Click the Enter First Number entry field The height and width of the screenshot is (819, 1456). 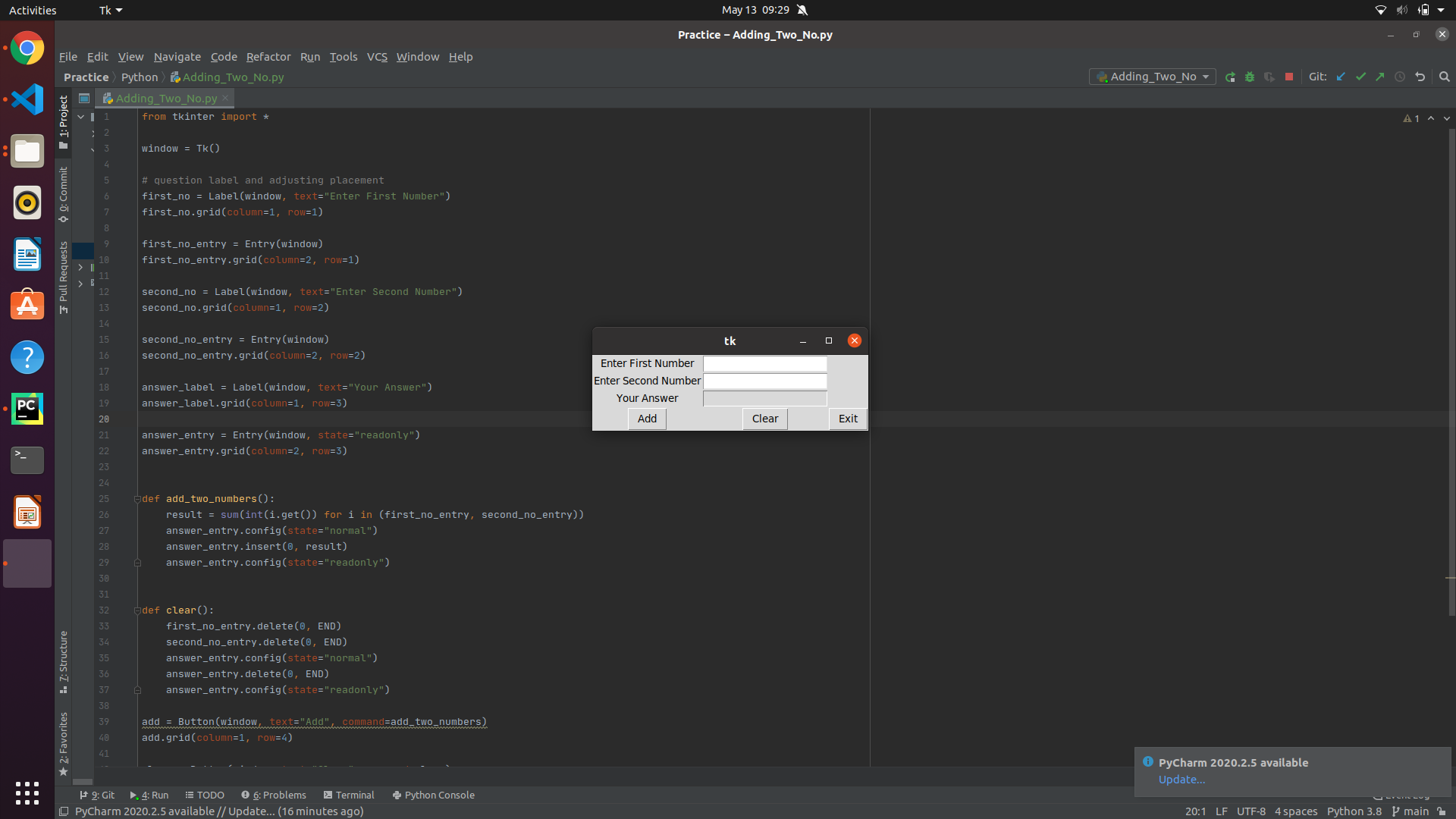764,364
